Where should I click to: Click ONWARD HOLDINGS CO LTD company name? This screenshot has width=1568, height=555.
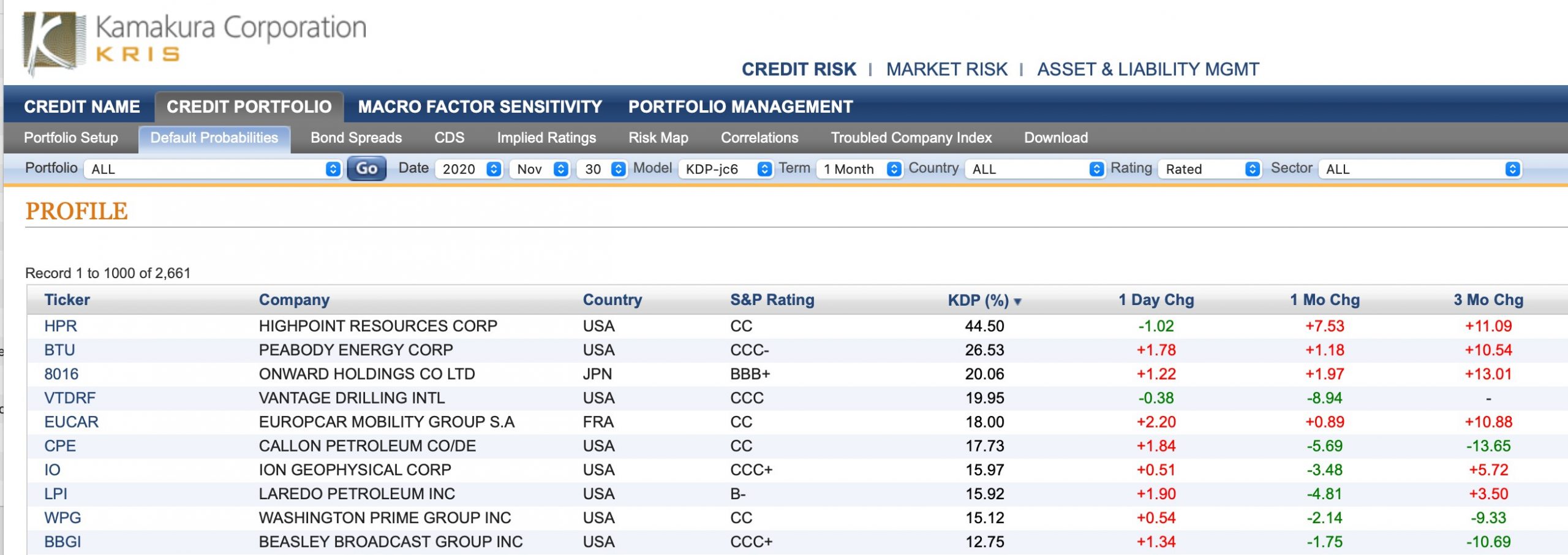coord(367,374)
